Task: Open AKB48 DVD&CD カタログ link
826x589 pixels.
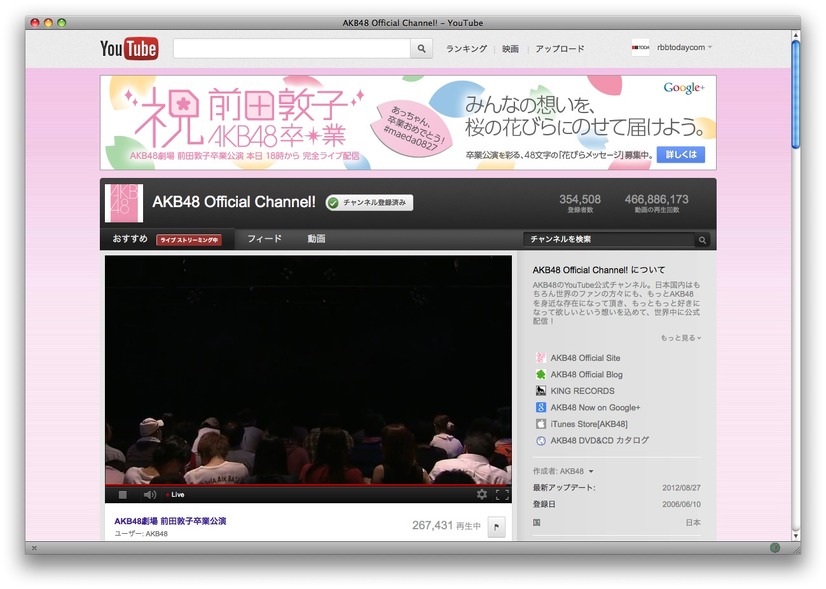Action: tap(599, 440)
